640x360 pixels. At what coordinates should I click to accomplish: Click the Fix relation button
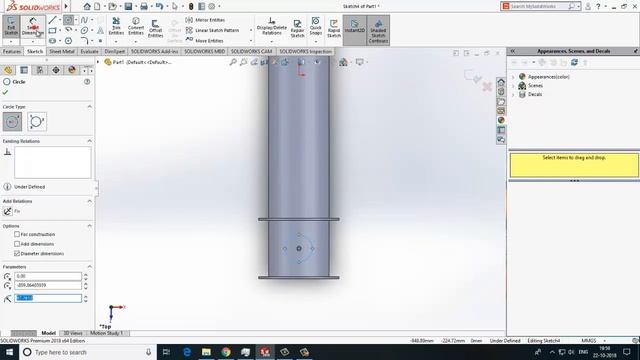tap(7, 211)
